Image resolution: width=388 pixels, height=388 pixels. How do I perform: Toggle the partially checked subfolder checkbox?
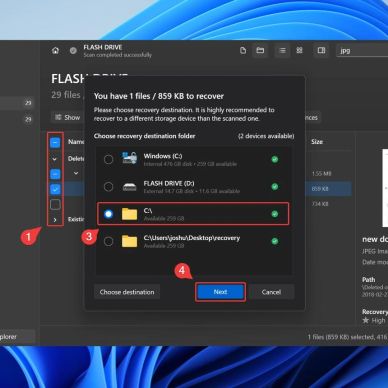(x=55, y=174)
